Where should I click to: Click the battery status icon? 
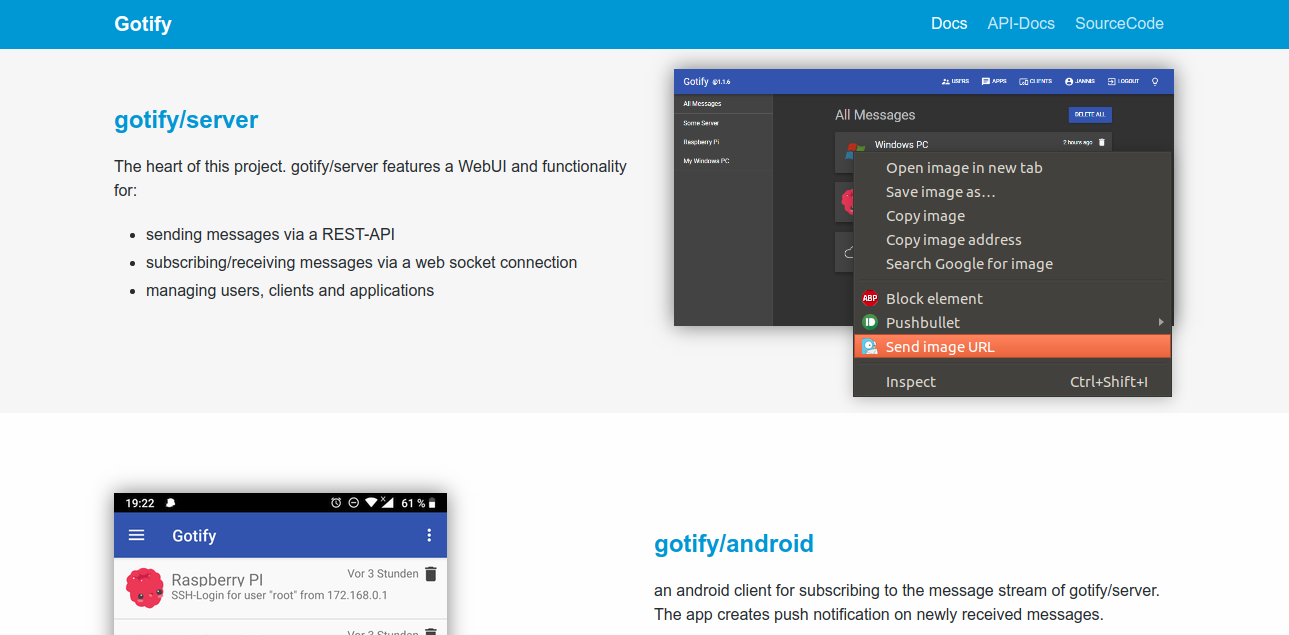432,503
